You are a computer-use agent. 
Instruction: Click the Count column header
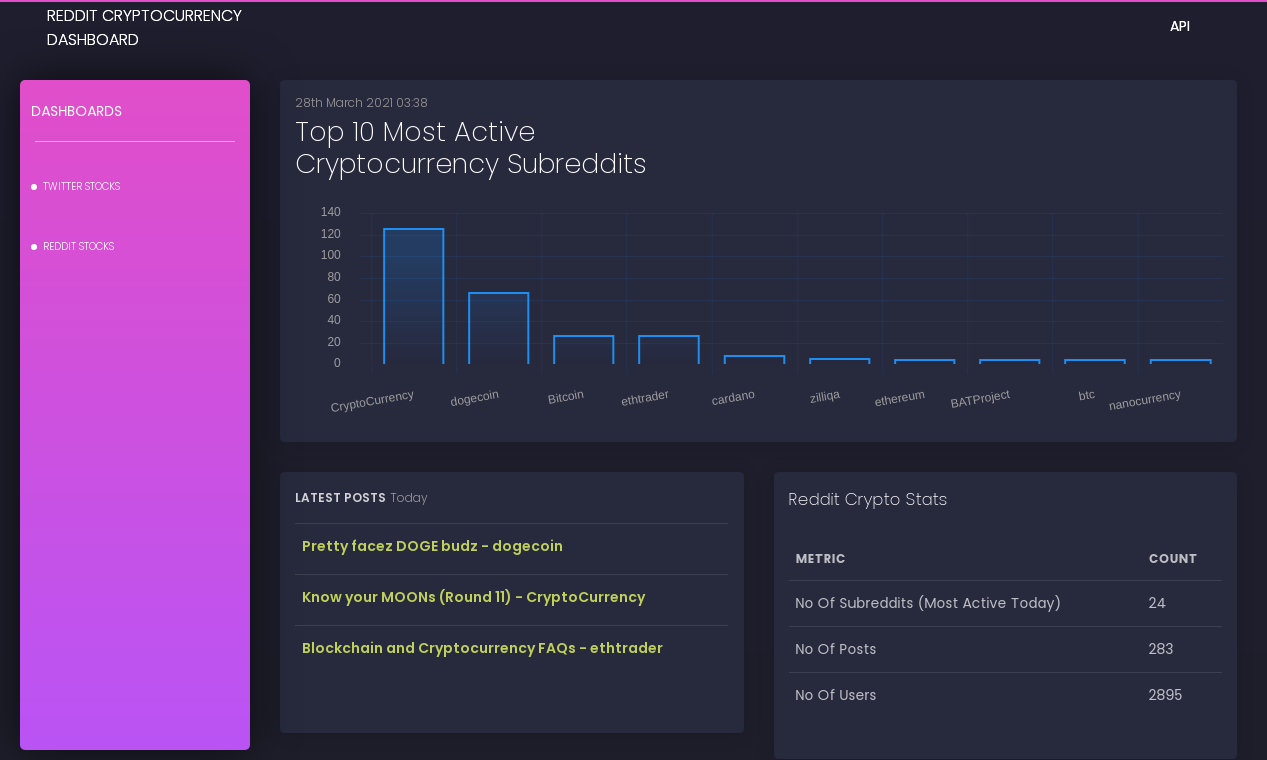click(1172, 559)
